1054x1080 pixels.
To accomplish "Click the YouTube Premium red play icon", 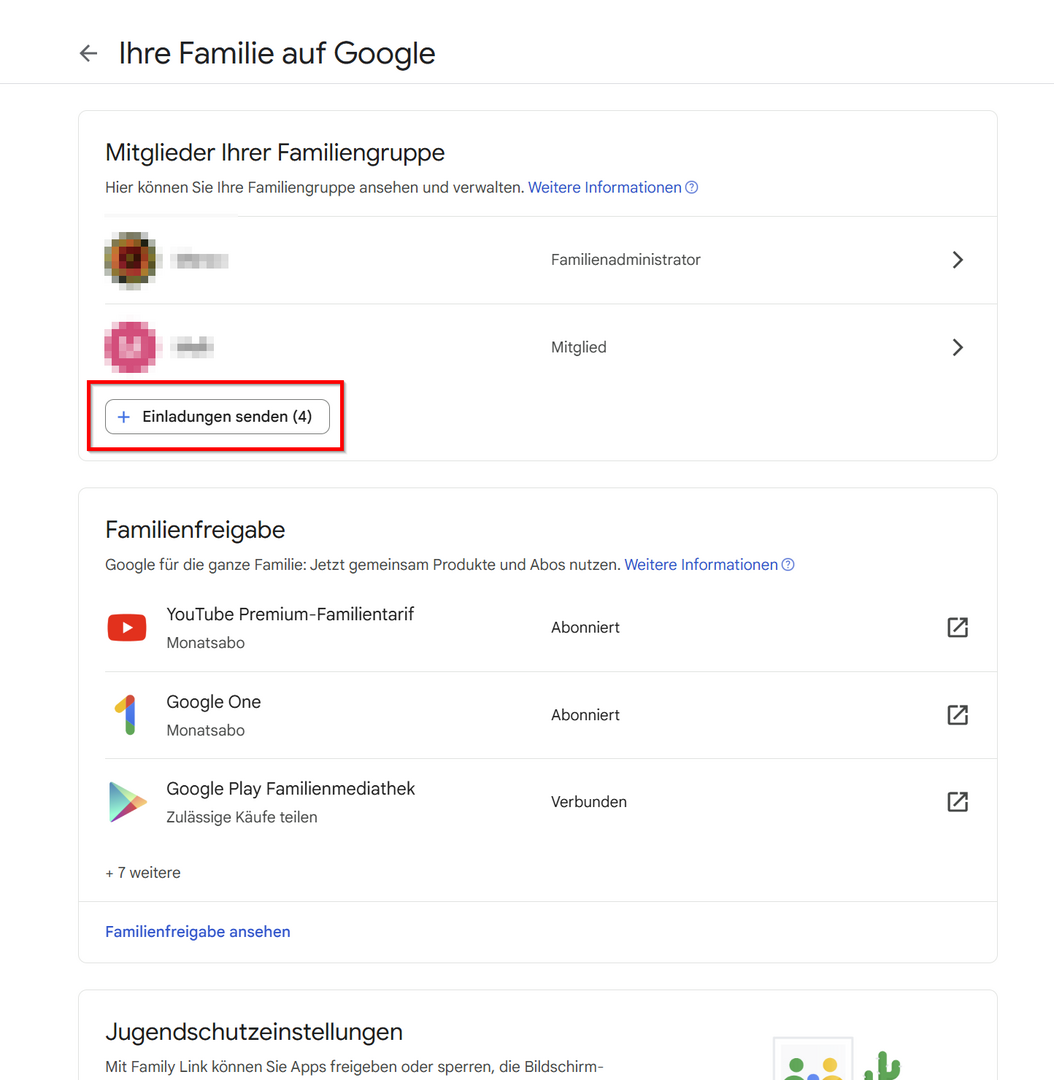I will point(127,628).
